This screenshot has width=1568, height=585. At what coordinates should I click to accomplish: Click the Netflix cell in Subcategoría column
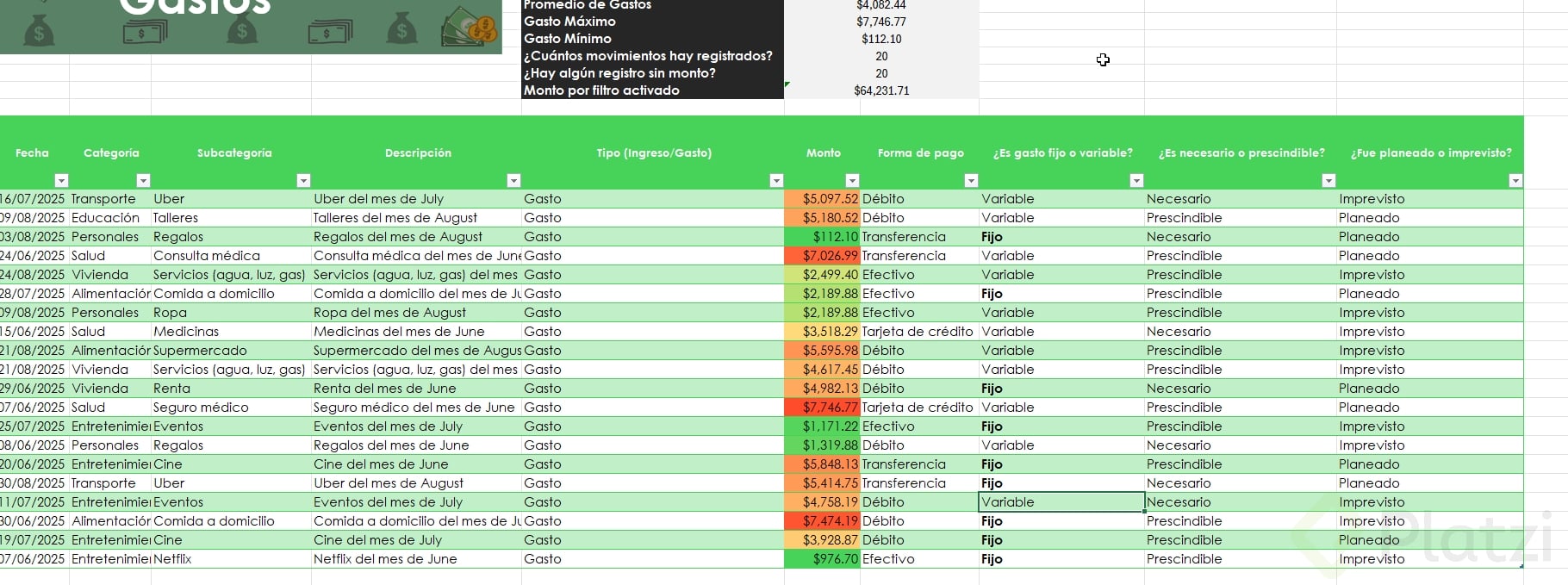click(x=231, y=559)
